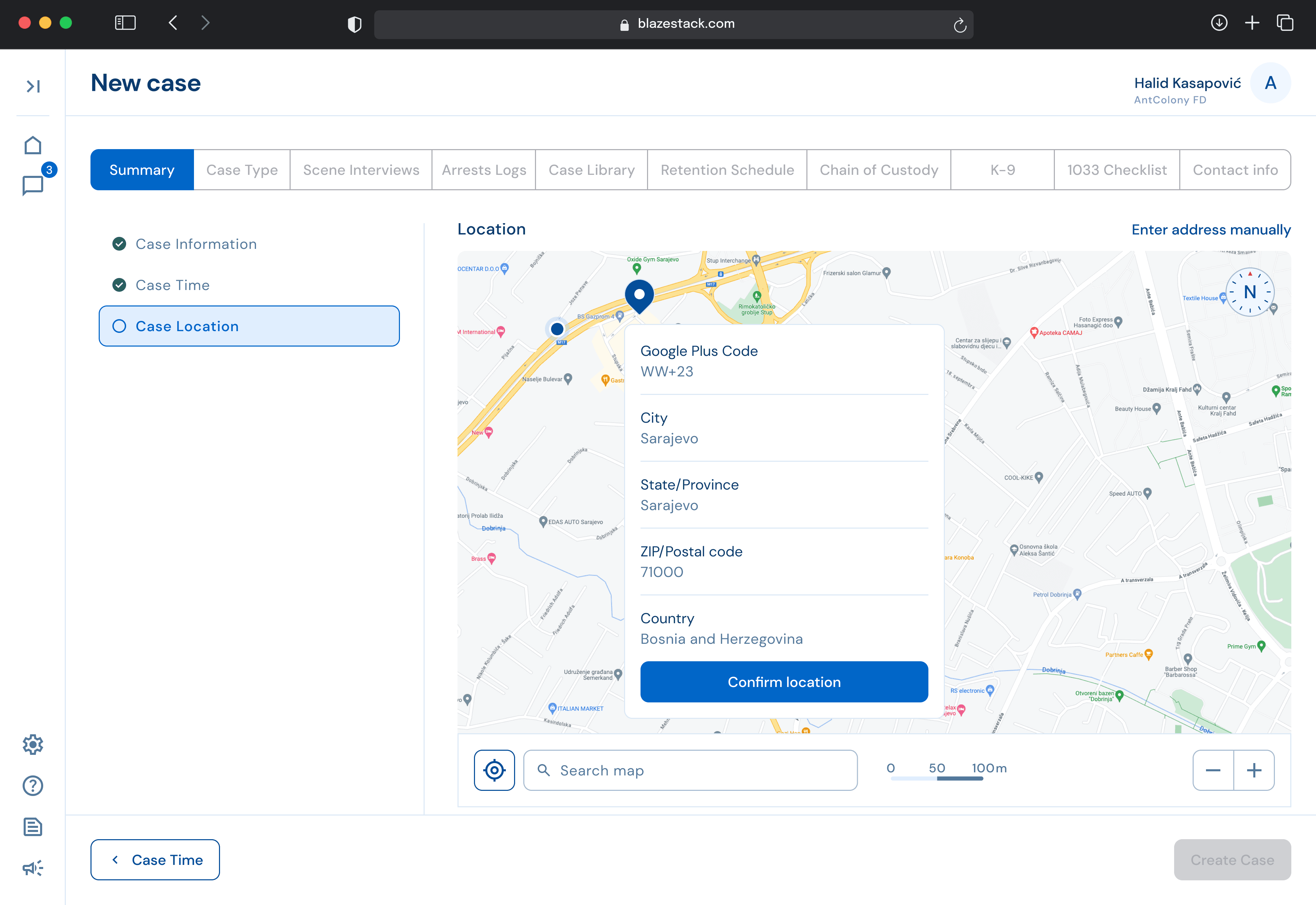Click the Search map field
Image resolution: width=1316 pixels, height=905 pixels.
pyautogui.click(x=690, y=770)
